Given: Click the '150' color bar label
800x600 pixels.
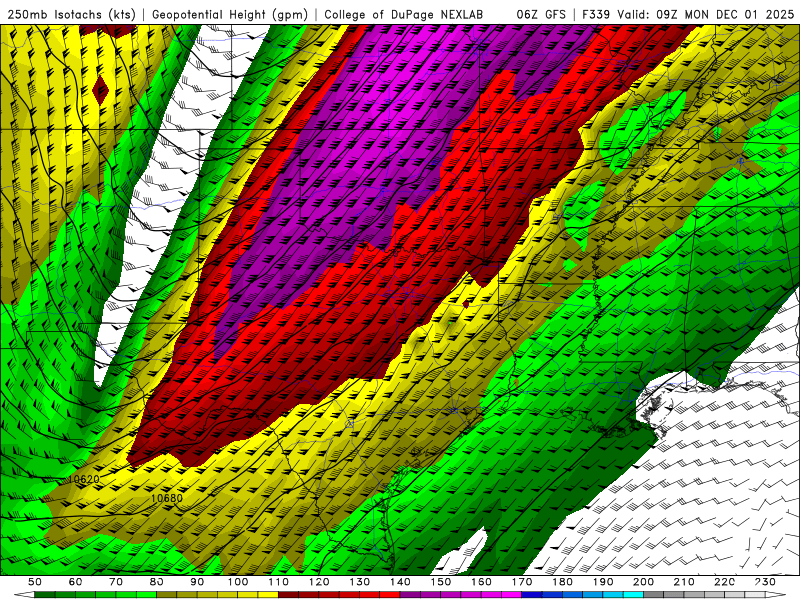Looking at the screenshot, I should (x=441, y=582).
